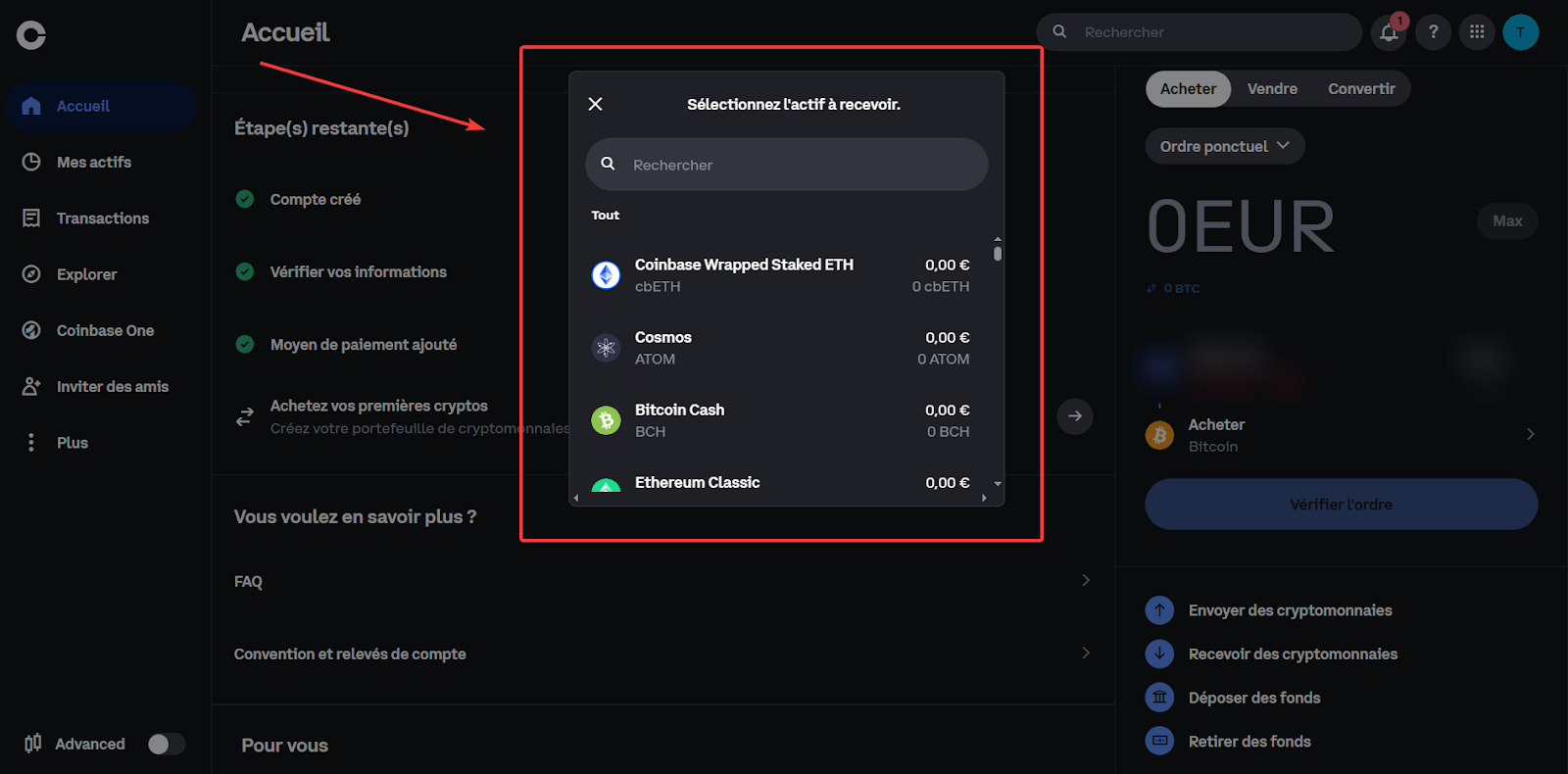Click the receive down-arrow icon

pos(1160,653)
